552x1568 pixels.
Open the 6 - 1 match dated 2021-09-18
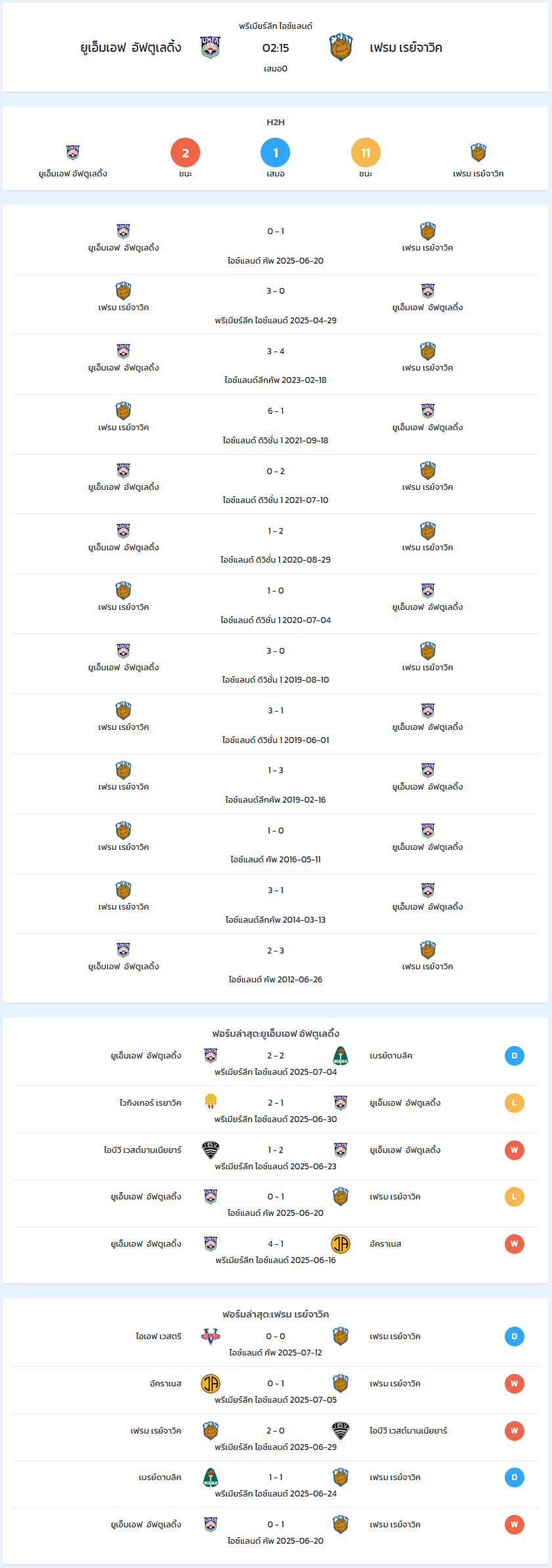276,424
